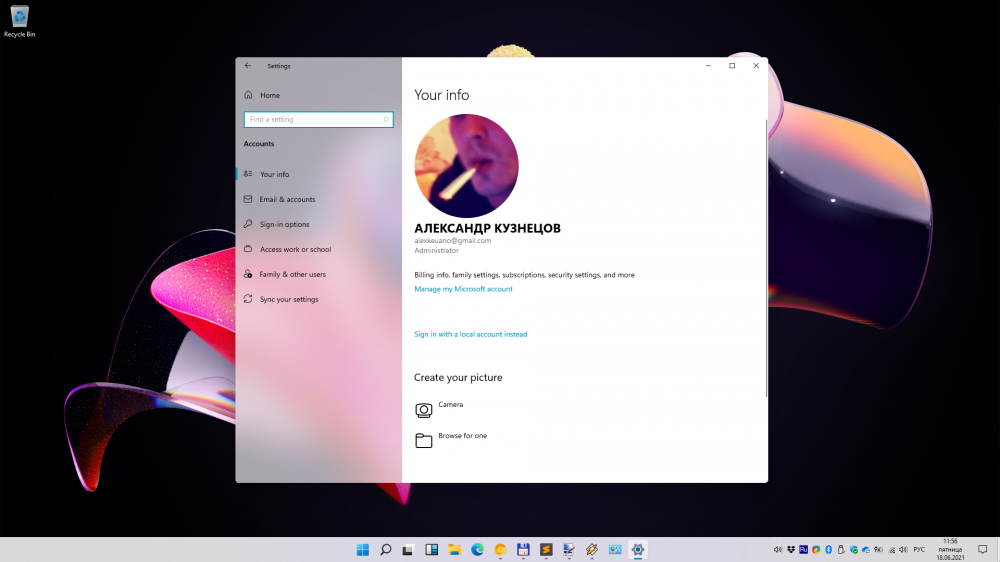The width and height of the screenshot is (1000, 562).
Task: Click the Billing info, family settings description text
Action: pyautogui.click(x=524, y=275)
